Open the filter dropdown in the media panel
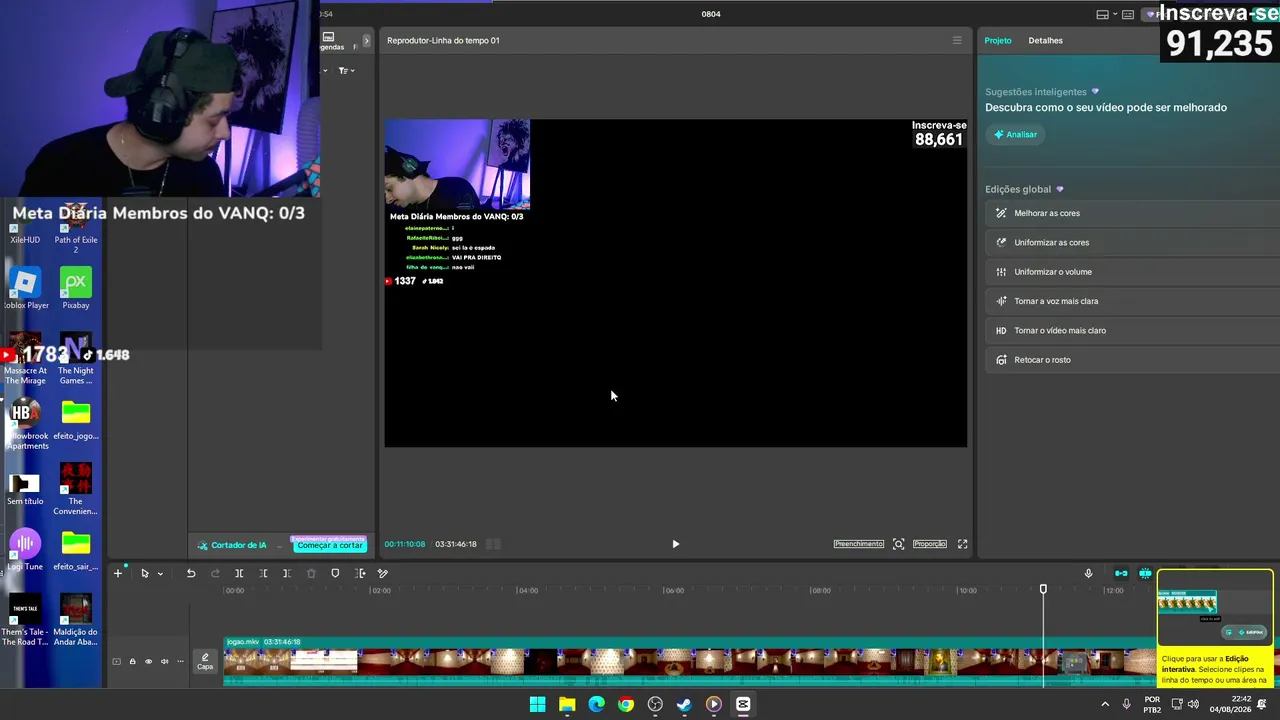Screen dimensions: 1280x720 tap(346, 71)
